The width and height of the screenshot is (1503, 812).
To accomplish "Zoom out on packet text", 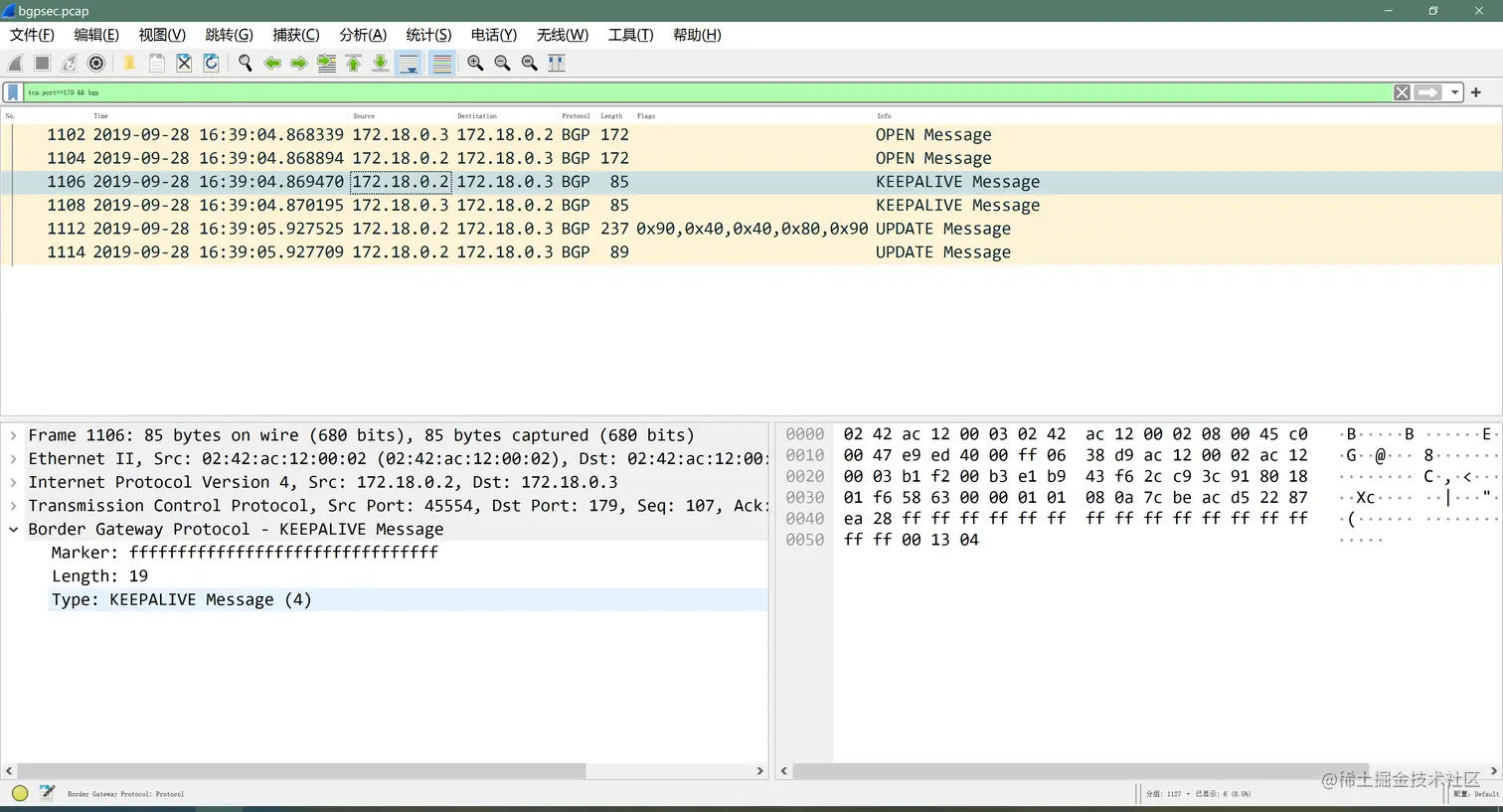I will tap(502, 63).
